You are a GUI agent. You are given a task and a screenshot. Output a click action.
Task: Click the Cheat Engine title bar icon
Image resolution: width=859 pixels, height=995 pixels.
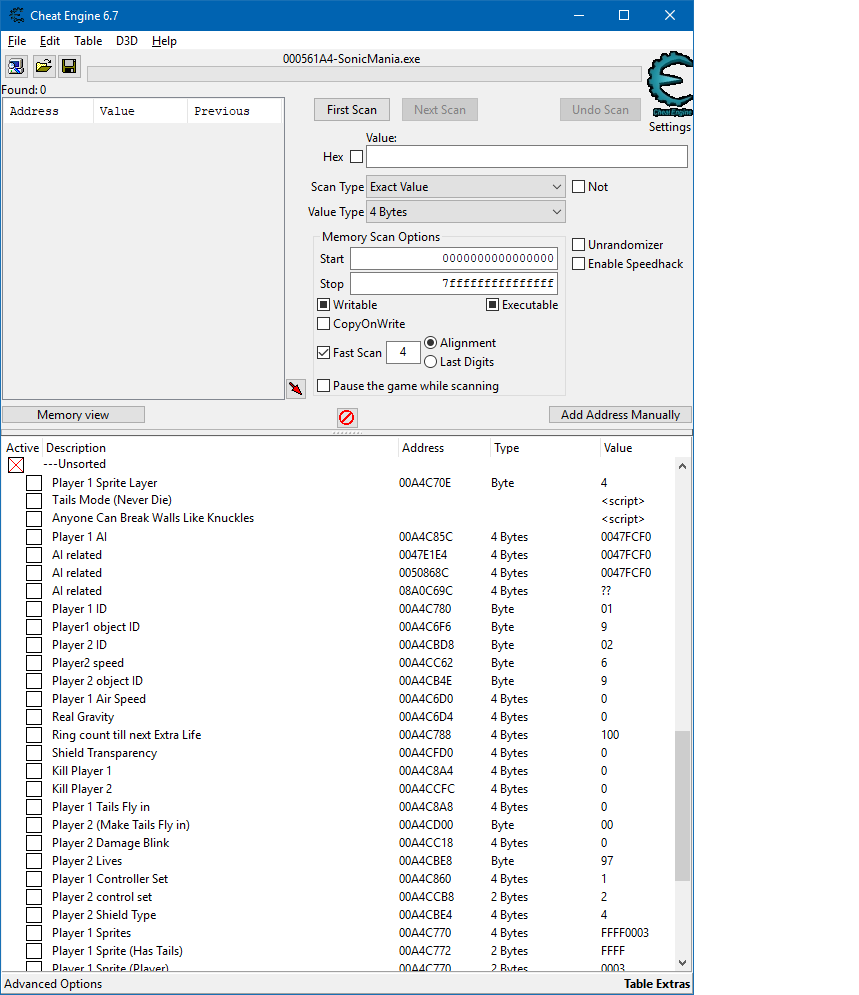pos(17,15)
